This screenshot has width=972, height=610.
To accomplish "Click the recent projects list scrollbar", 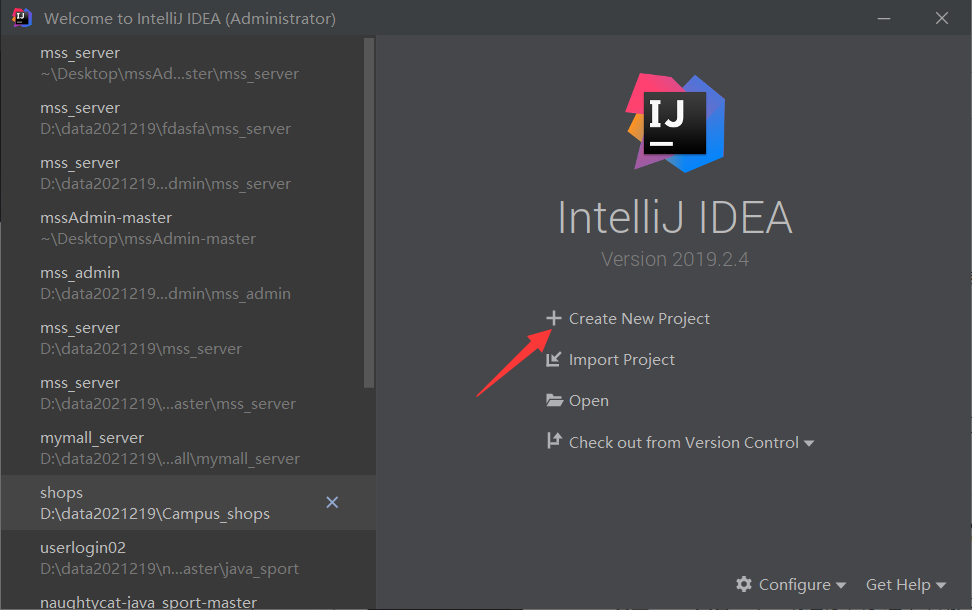I will pyautogui.click(x=369, y=213).
